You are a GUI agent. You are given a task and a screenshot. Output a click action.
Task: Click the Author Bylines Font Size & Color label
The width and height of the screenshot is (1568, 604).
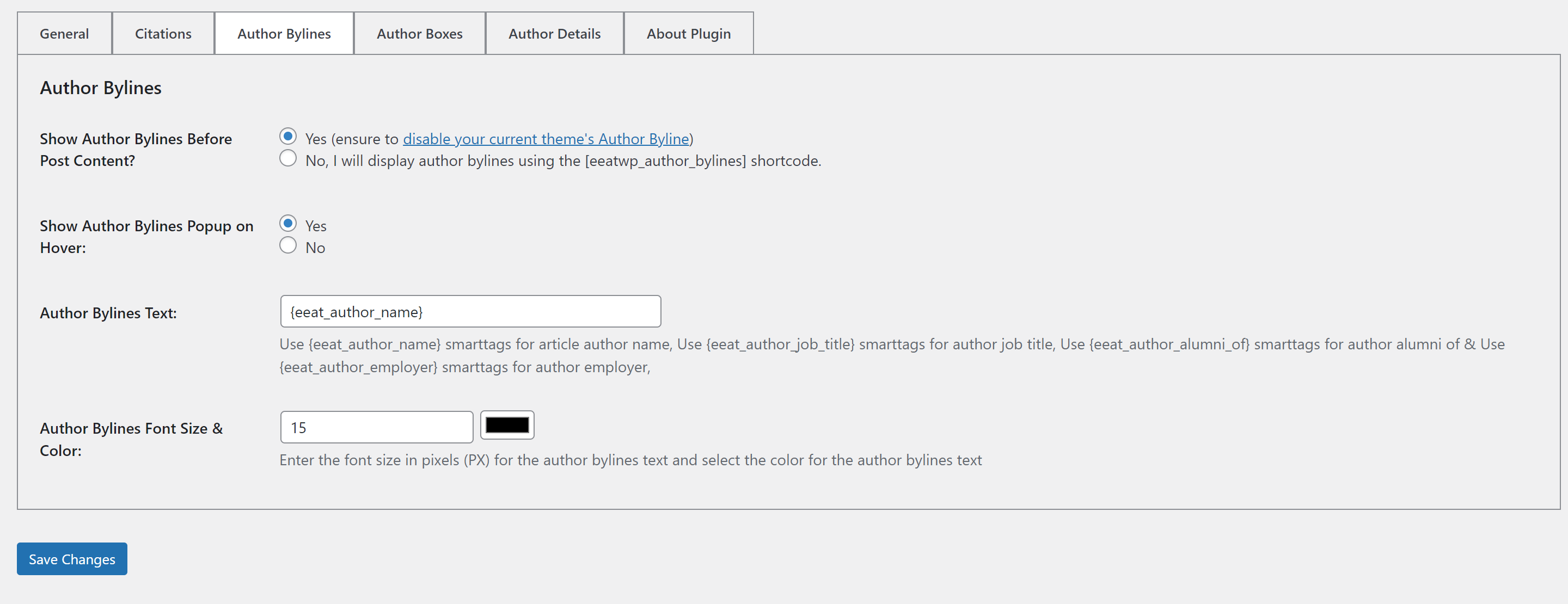tap(131, 439)
